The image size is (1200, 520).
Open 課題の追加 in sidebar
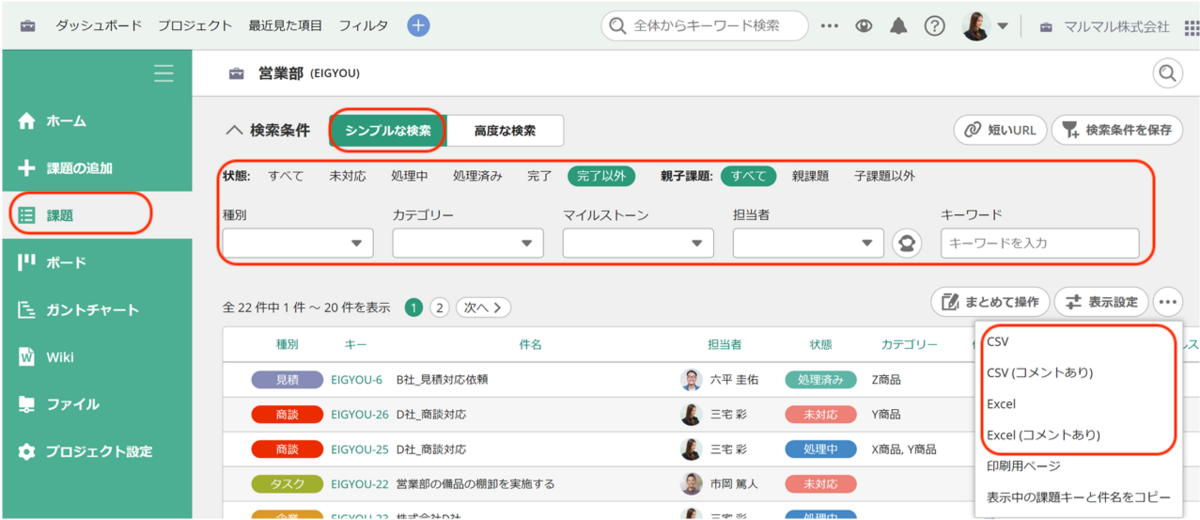(x=65, y=168)
